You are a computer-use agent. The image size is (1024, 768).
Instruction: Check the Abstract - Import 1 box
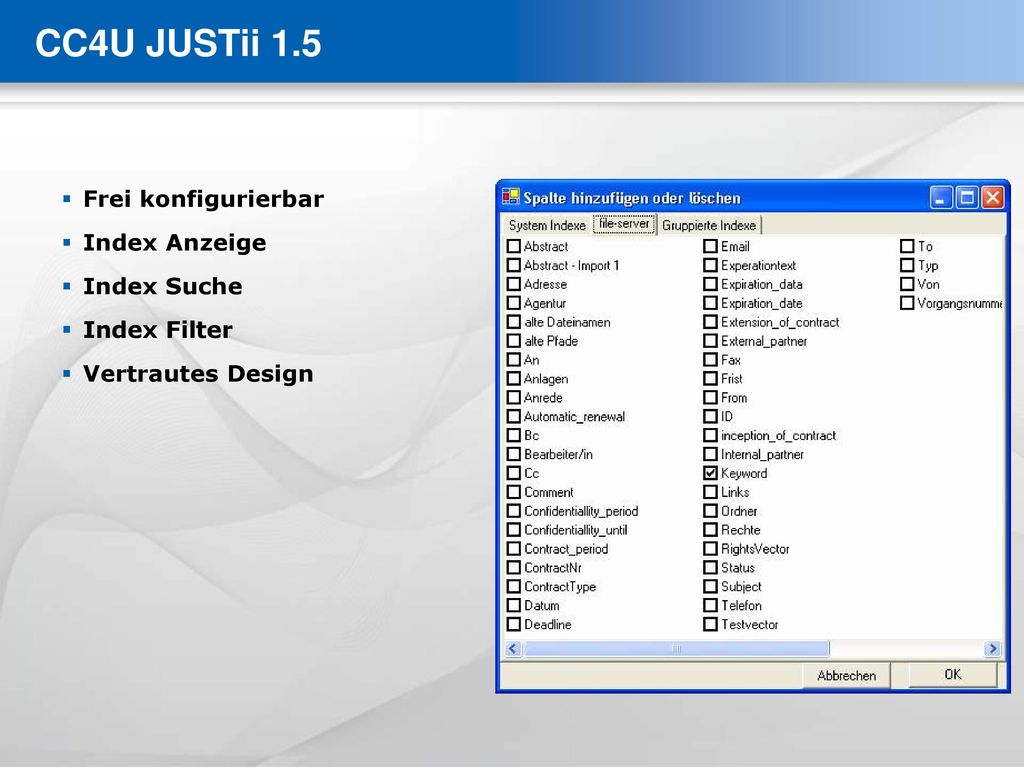tap(514, 265)
